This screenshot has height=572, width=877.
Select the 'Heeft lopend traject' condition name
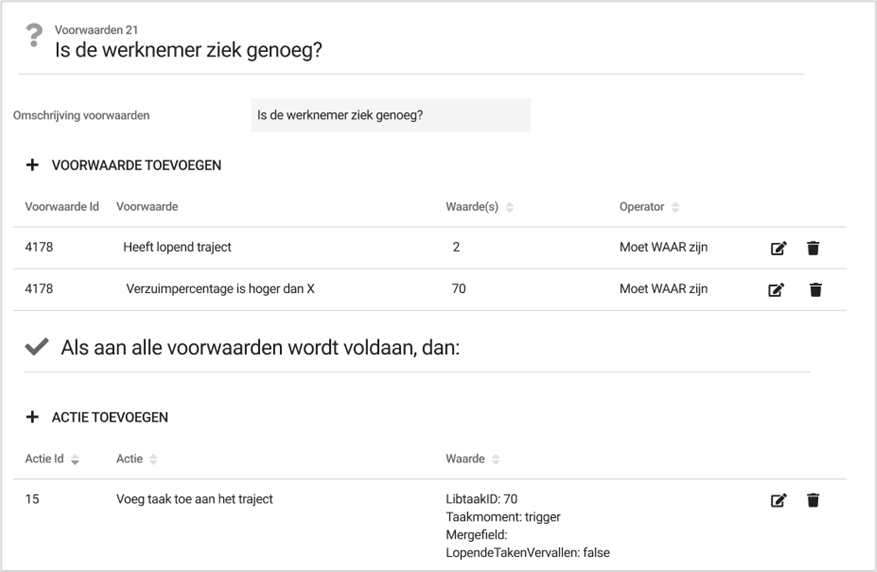click(177, 247)
